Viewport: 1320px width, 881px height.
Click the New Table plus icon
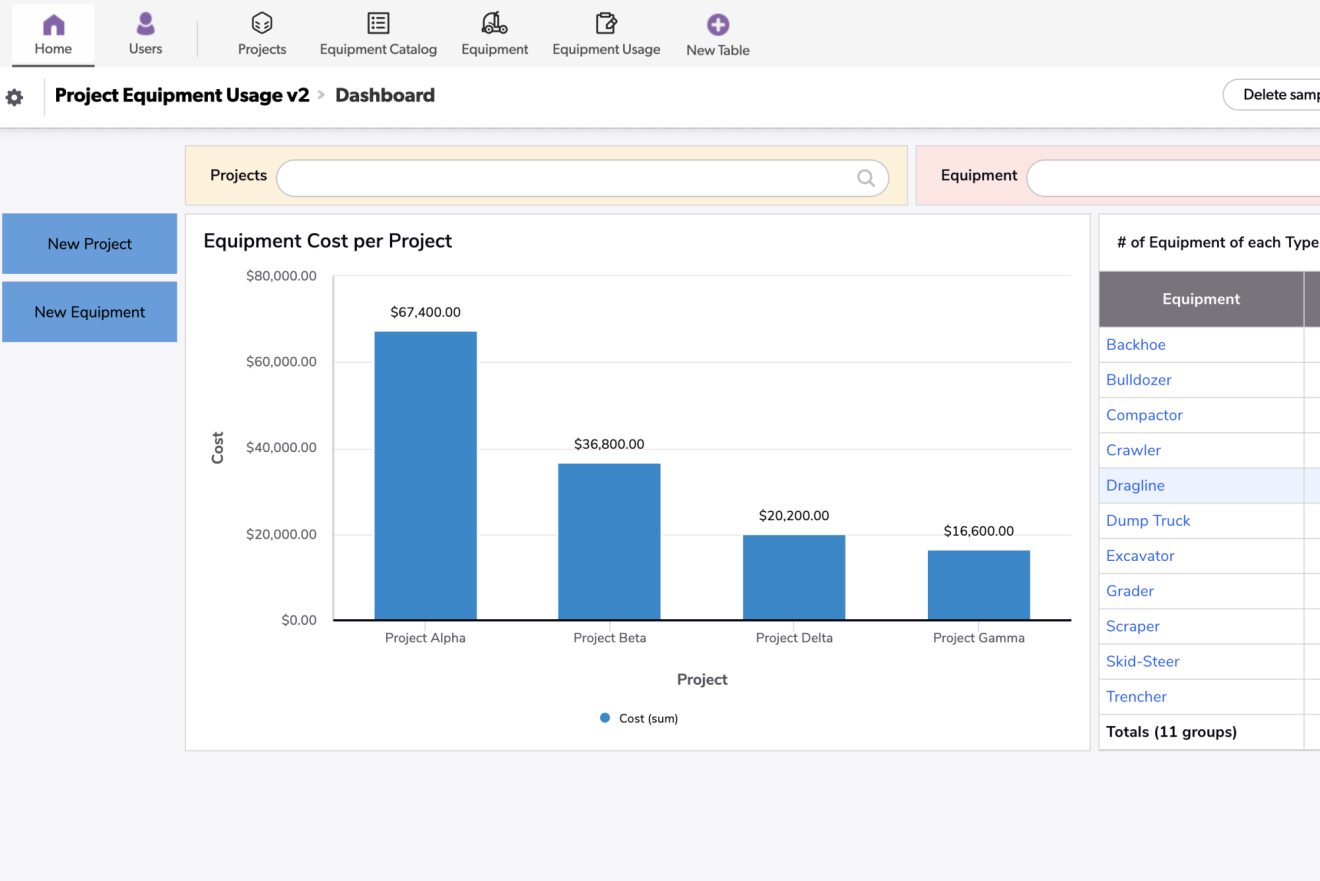click(x=717, y=25)
